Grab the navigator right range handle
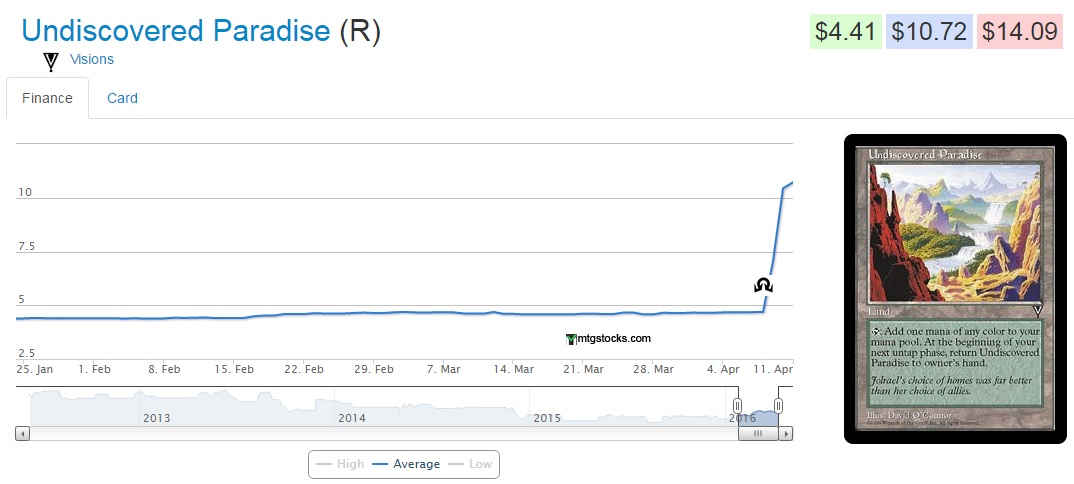This screenshot has height=484, width=1074. tap(778, 405)
